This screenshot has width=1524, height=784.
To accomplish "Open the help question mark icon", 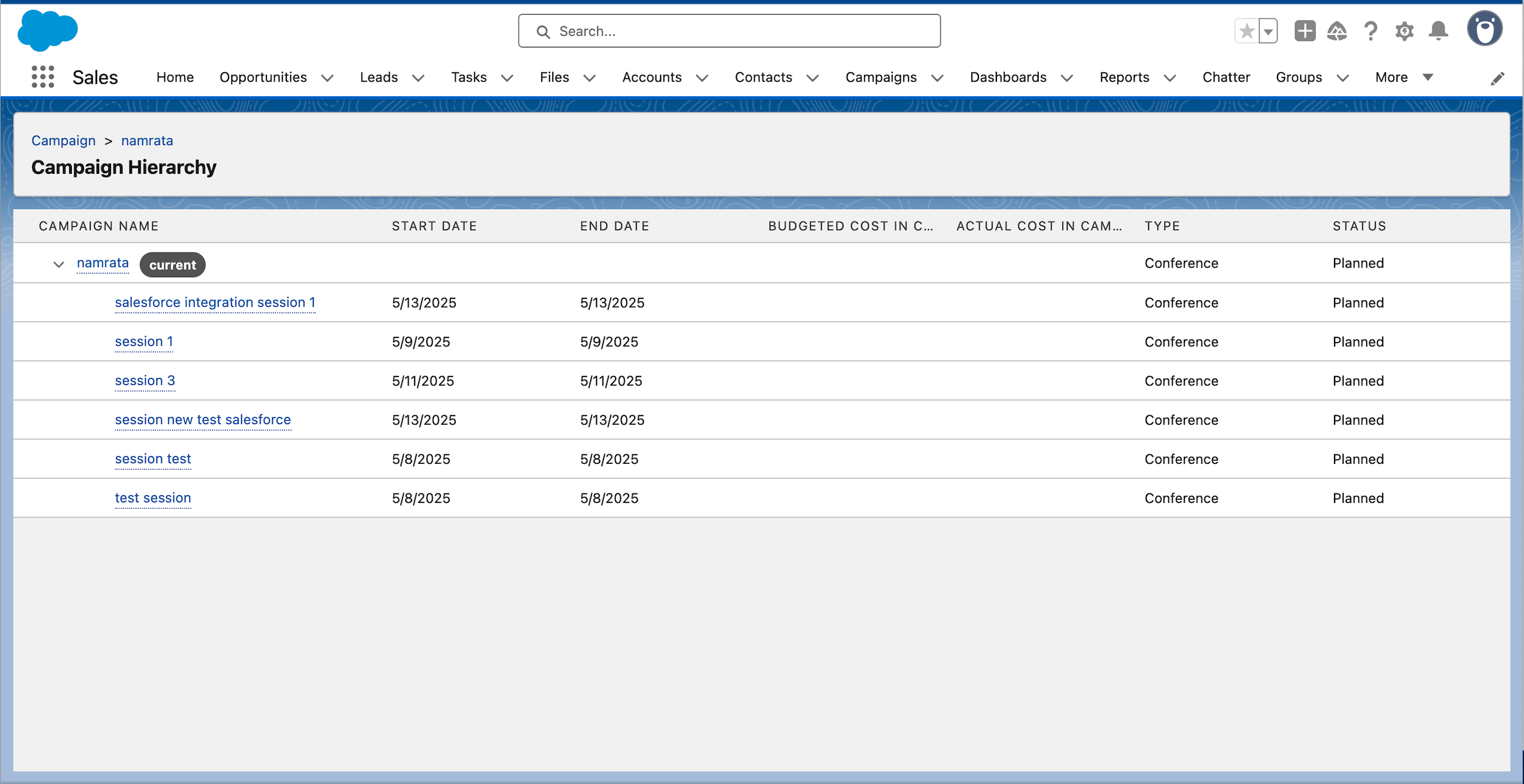I will click(1371, 31).
